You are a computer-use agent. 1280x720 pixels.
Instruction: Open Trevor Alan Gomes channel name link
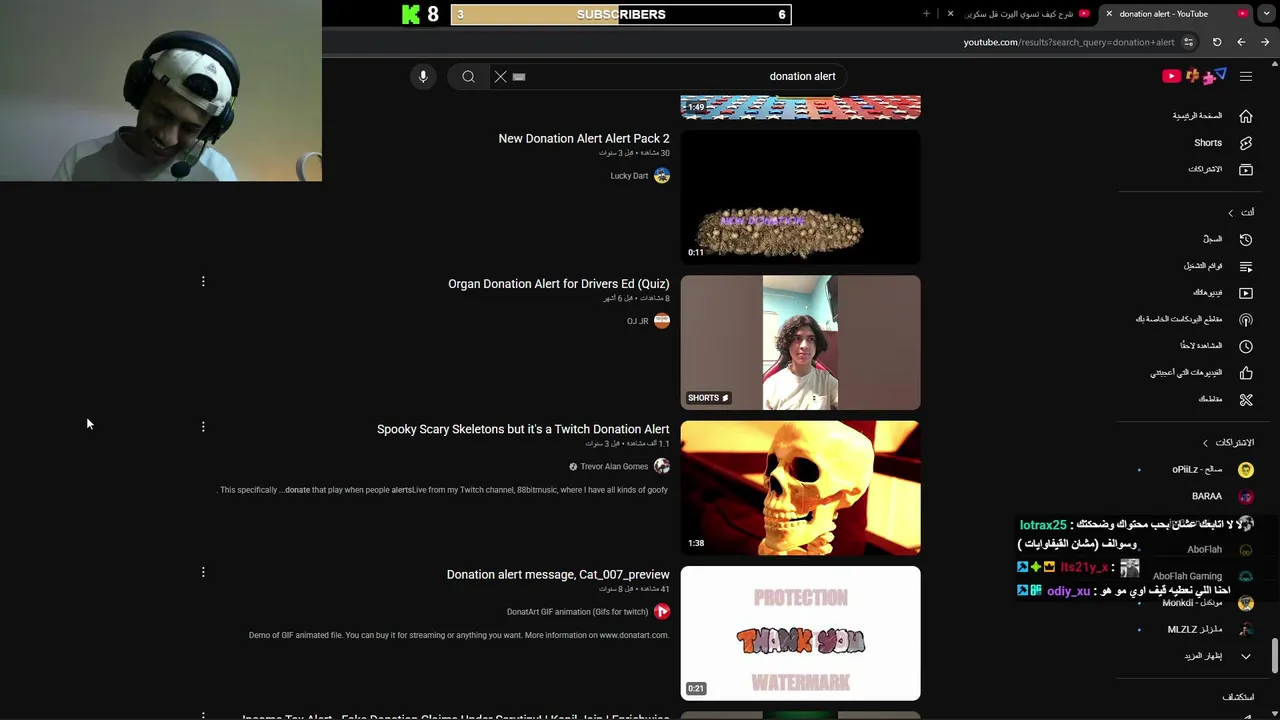[614, 467]
